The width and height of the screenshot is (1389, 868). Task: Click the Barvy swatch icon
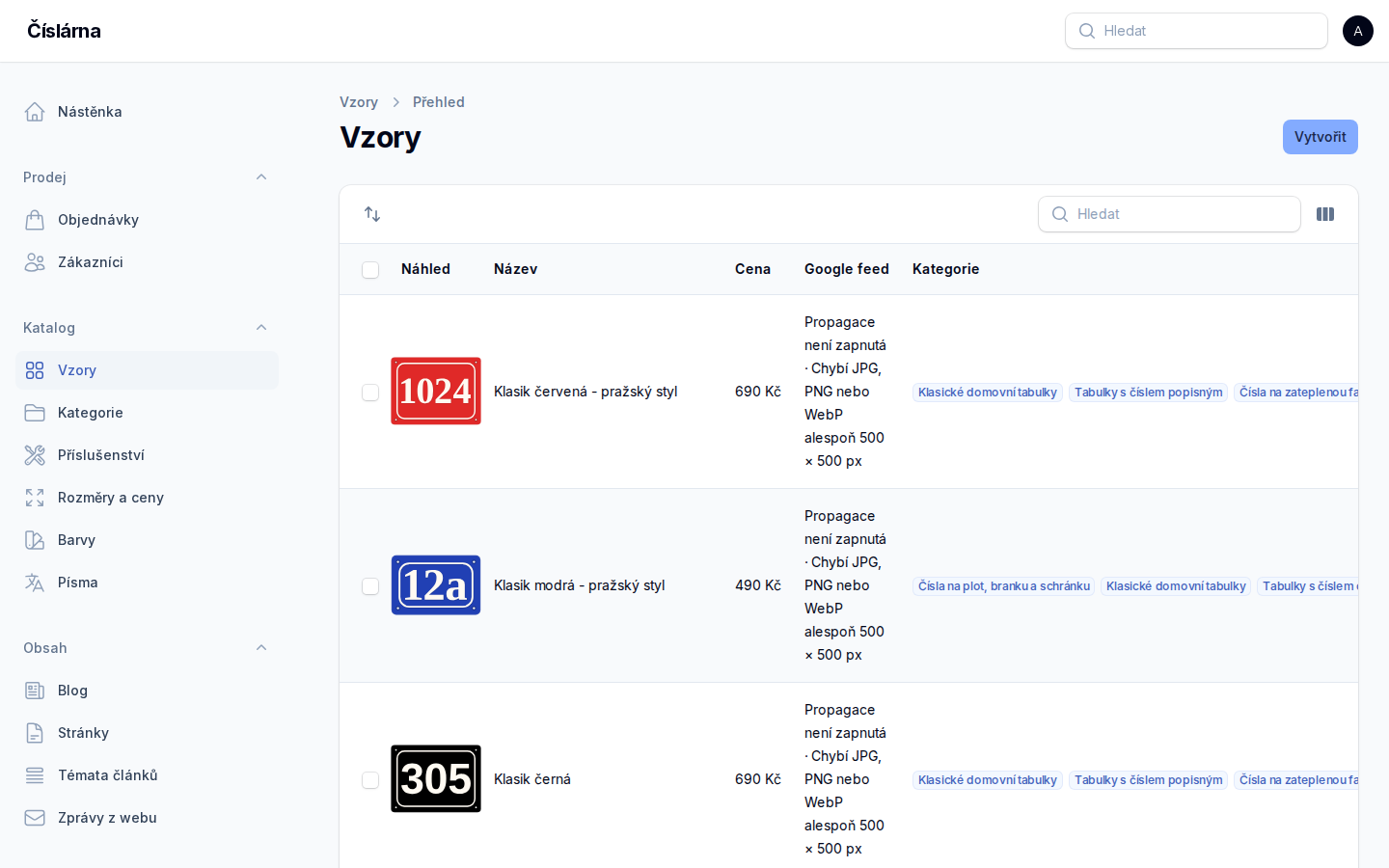point(35,540)
